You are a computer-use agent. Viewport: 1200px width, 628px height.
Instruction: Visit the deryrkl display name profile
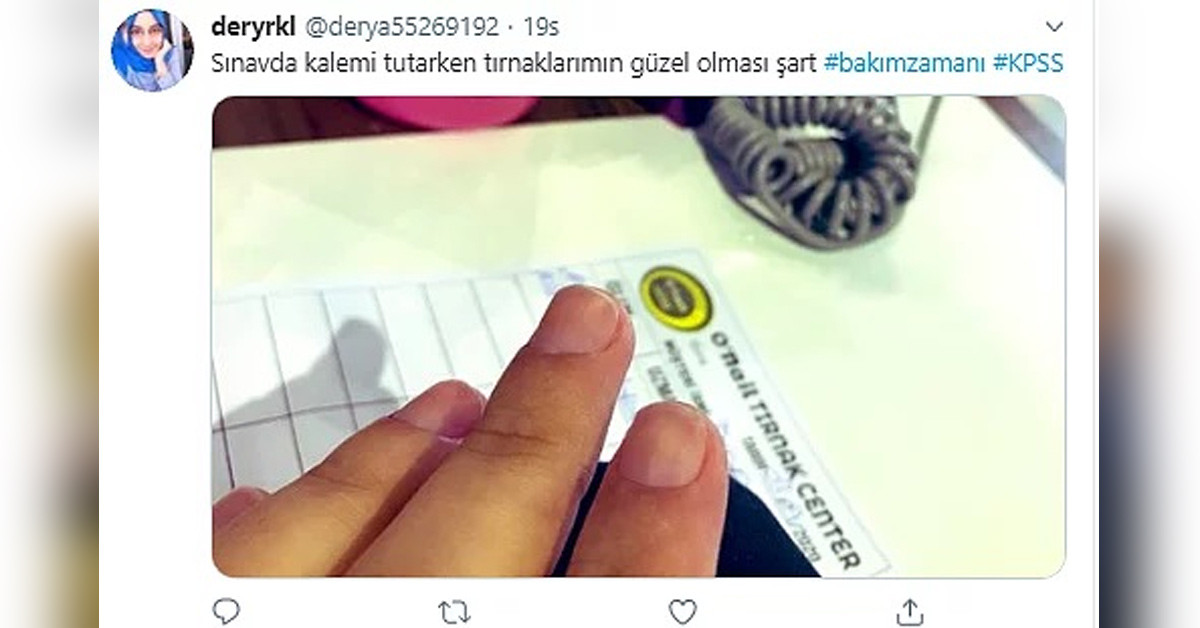pos(252,27)
